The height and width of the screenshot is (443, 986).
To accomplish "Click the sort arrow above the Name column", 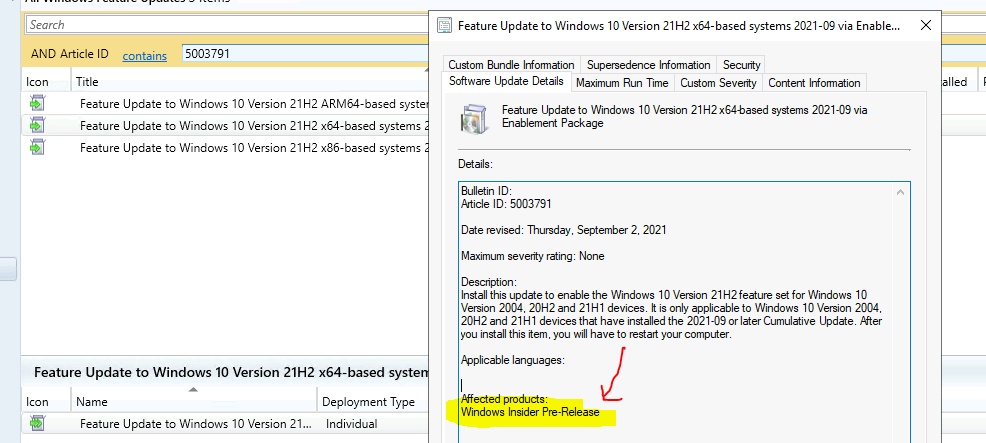I will (x=193, y=390).
